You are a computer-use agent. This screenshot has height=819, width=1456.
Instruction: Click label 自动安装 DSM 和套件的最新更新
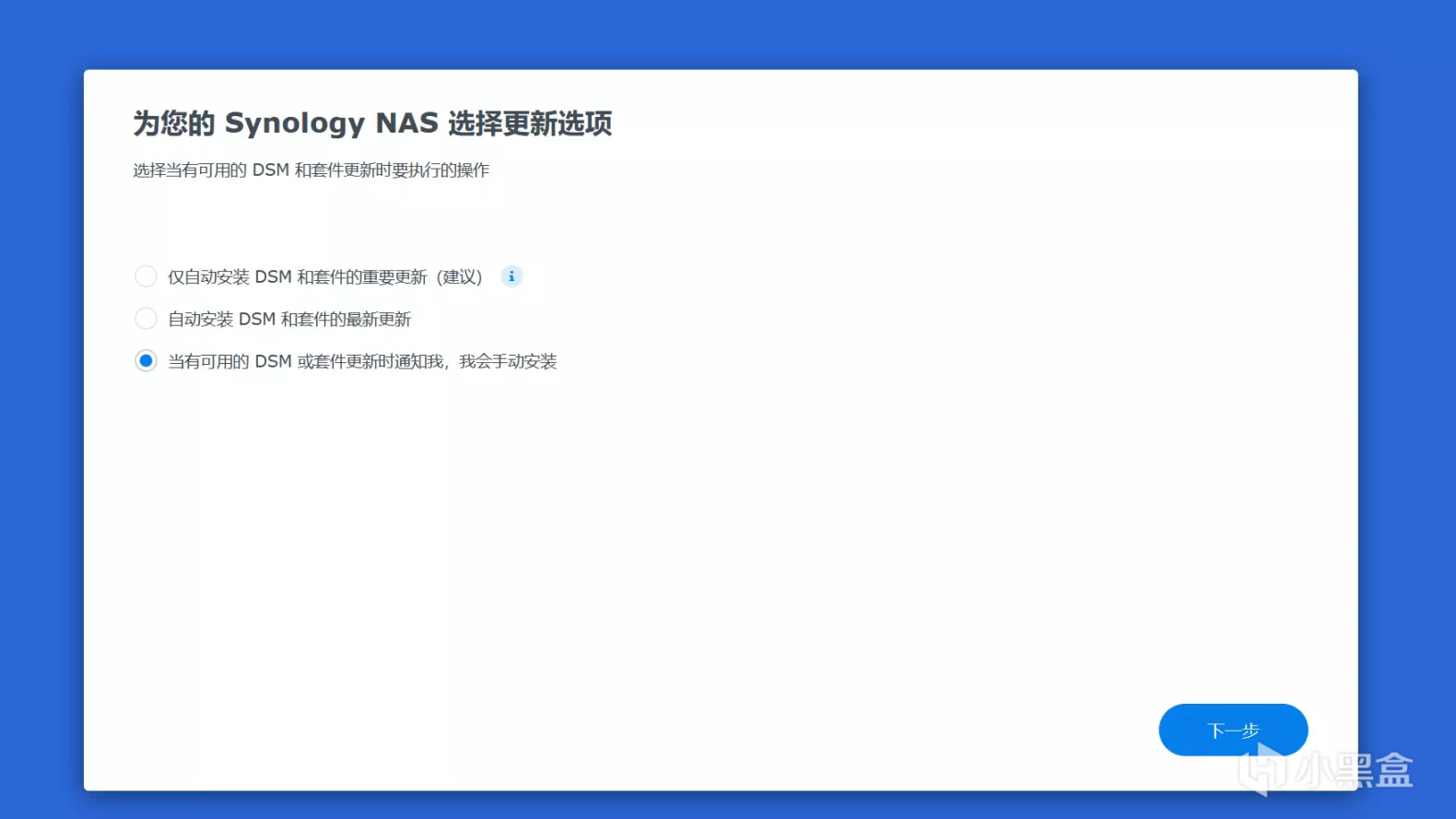point(289,319)
